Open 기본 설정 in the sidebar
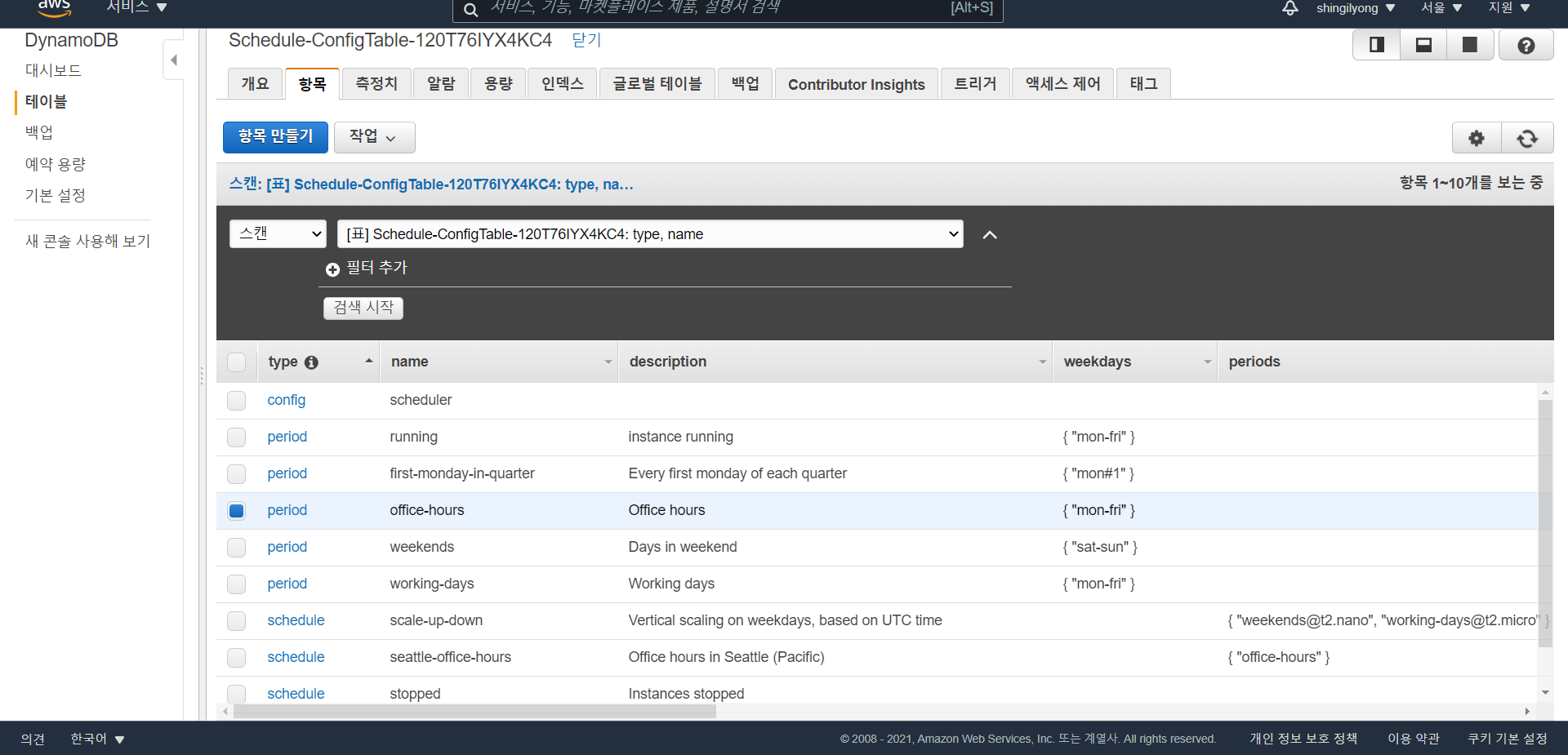1568x755 pixels. point(56,195)
